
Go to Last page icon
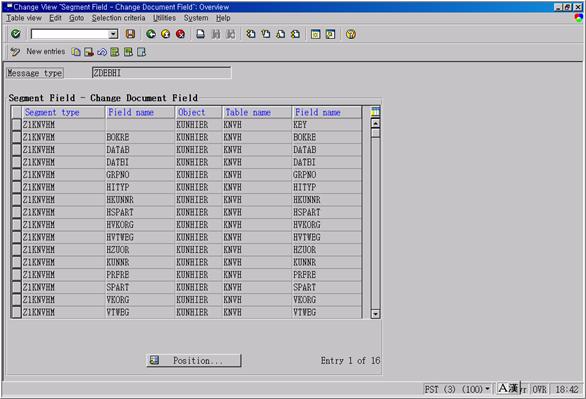[x=295, y=34]
